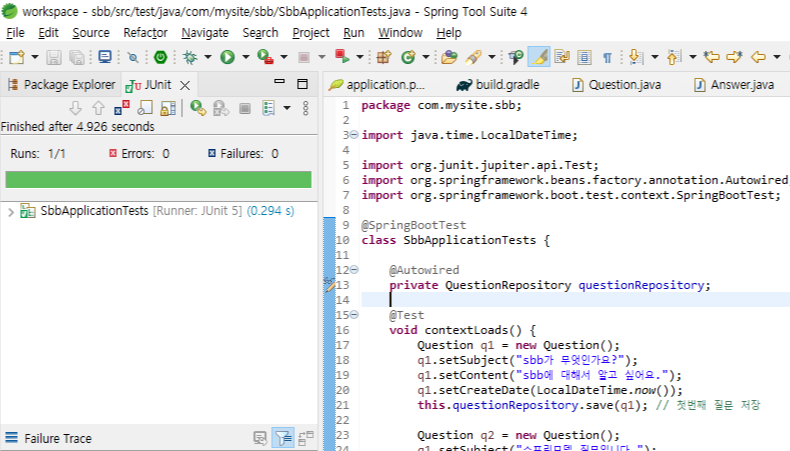Open the Project menu
Viewport: 790px width, 451px height.
[311, 33]
